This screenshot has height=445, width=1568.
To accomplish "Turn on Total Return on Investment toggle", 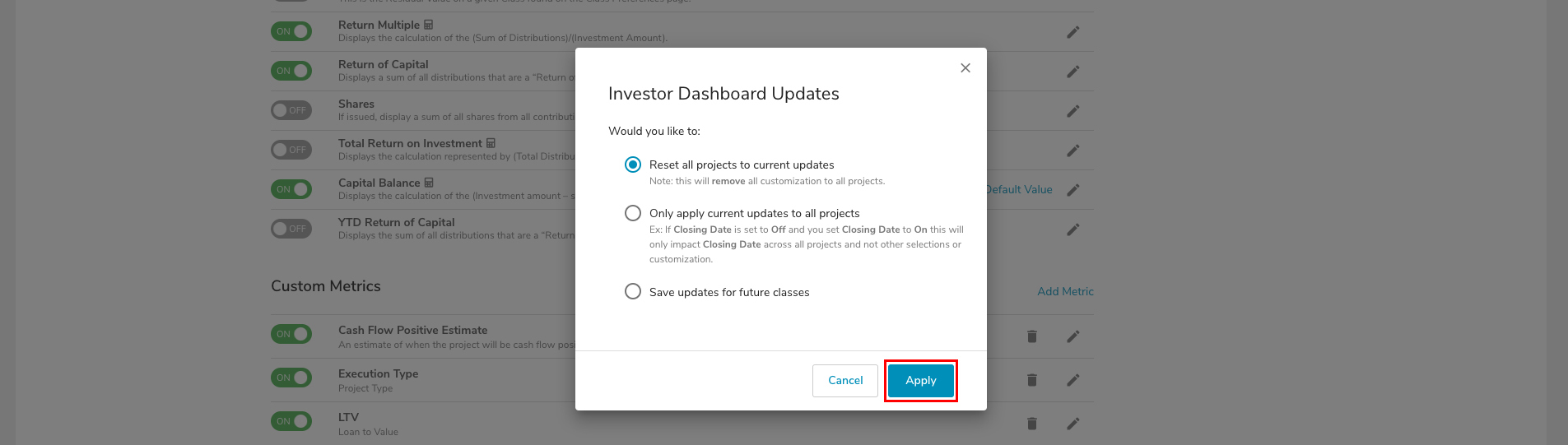I will click(x=291, y=150).
